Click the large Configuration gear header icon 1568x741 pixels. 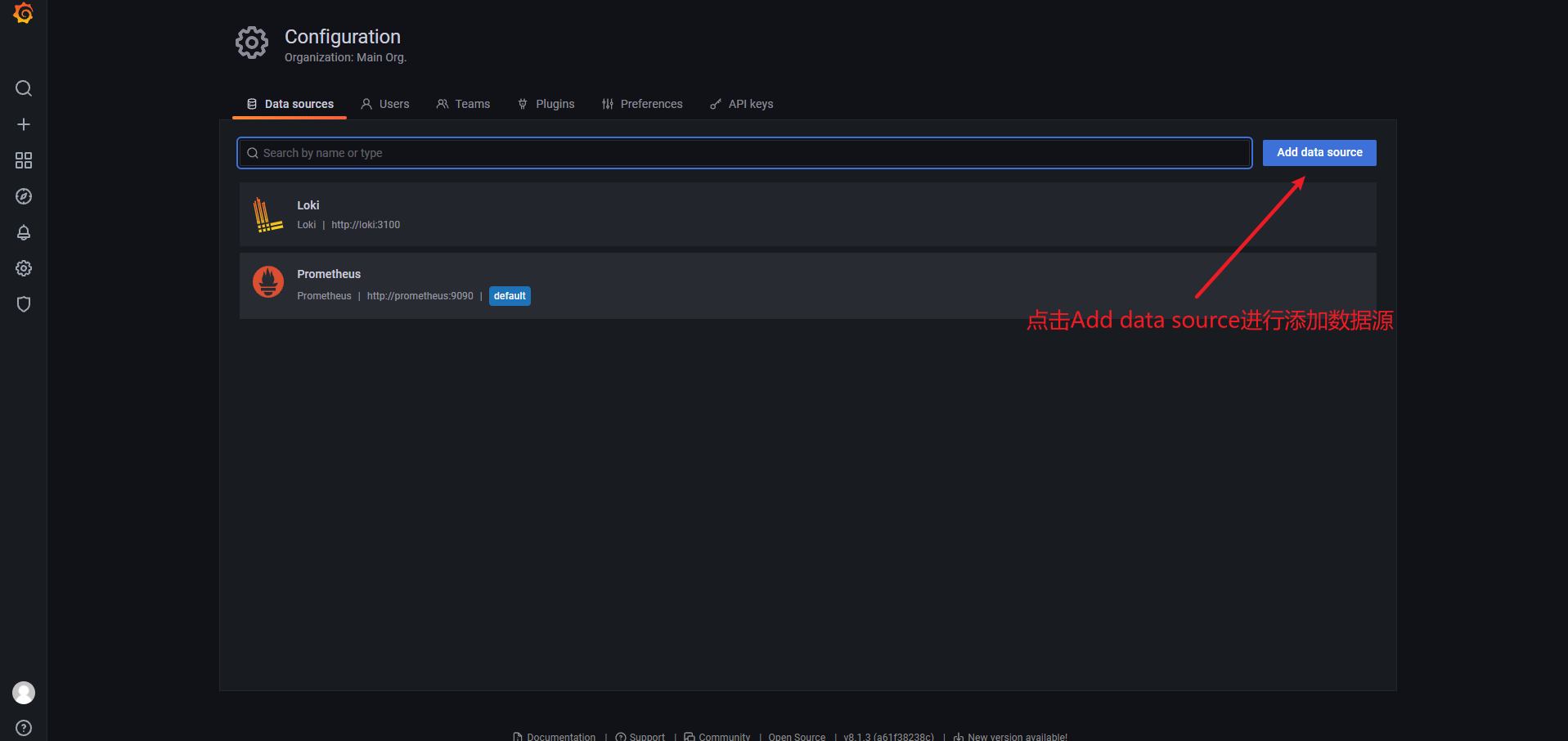[252, 43]
